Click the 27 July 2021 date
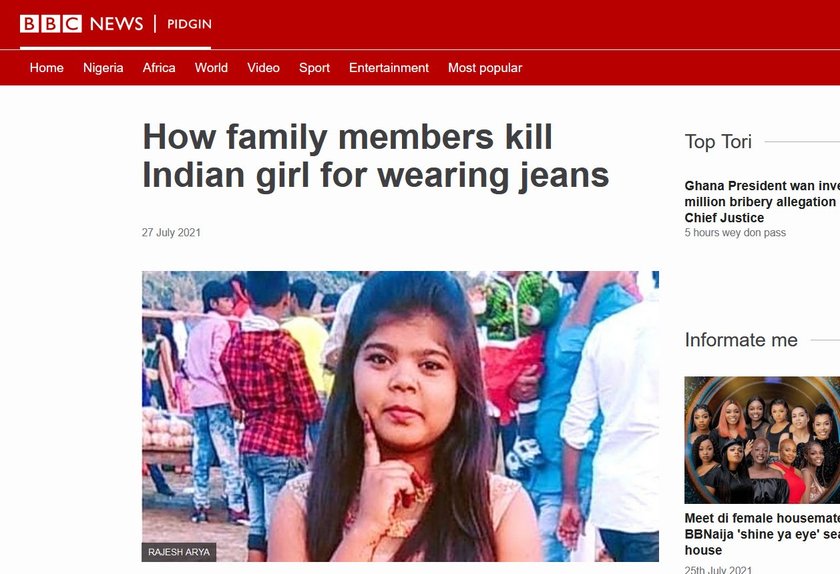The image size is (840, 574). click(171, 233)
